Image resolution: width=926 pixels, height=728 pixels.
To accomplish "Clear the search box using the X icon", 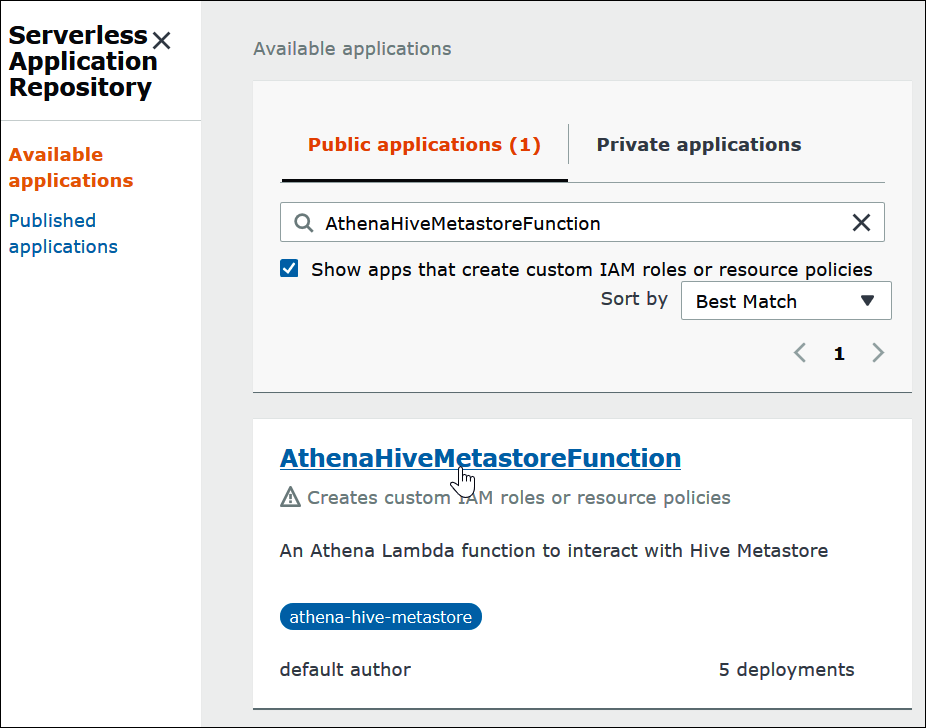I will (x=861, y=222).
